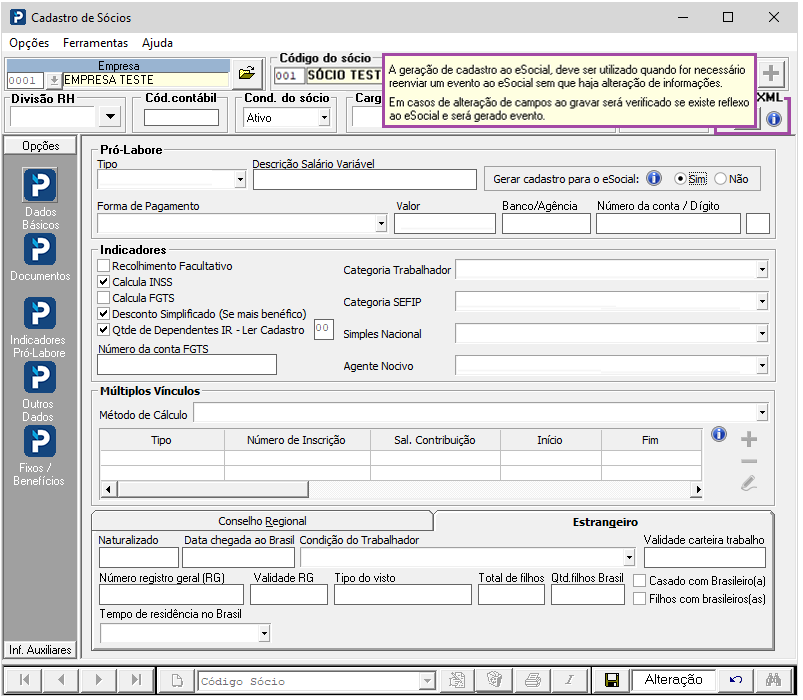Toggle Calcula INSS checkbox
Viewport: 803px width, 700px height.
[x=103, y=281]
